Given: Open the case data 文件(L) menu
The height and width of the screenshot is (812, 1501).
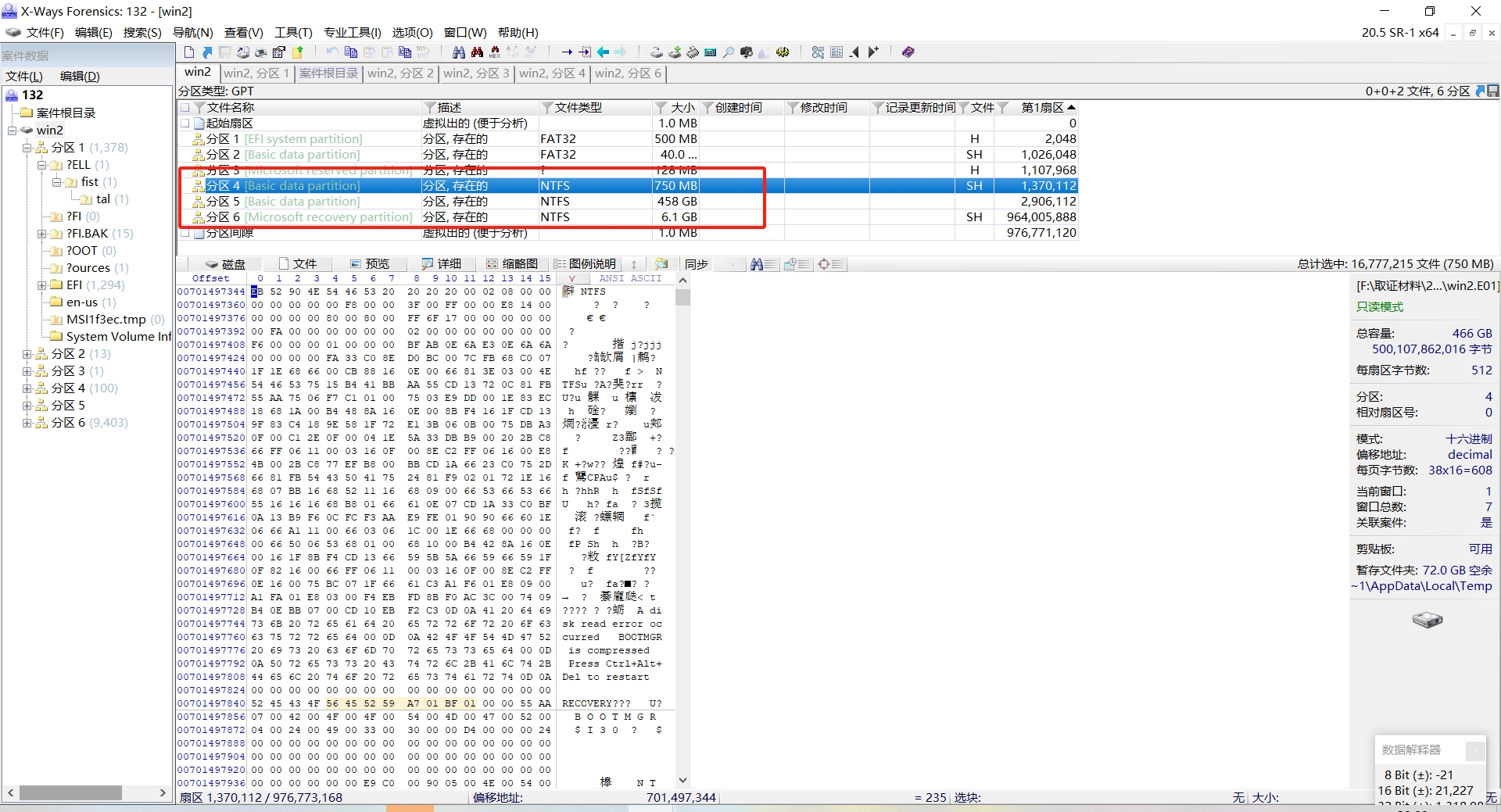Looking at the screenshot, I should click(x=24, y=76).
